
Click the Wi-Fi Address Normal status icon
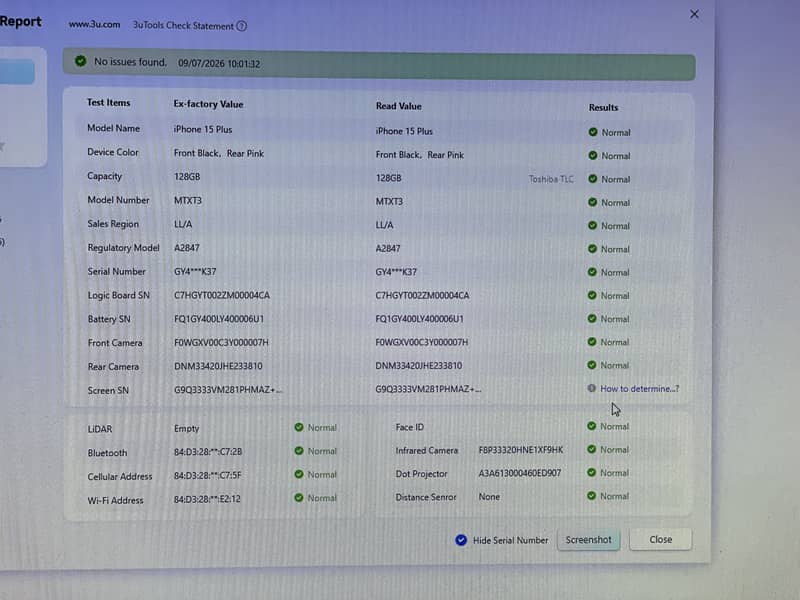tap(299, 498)
